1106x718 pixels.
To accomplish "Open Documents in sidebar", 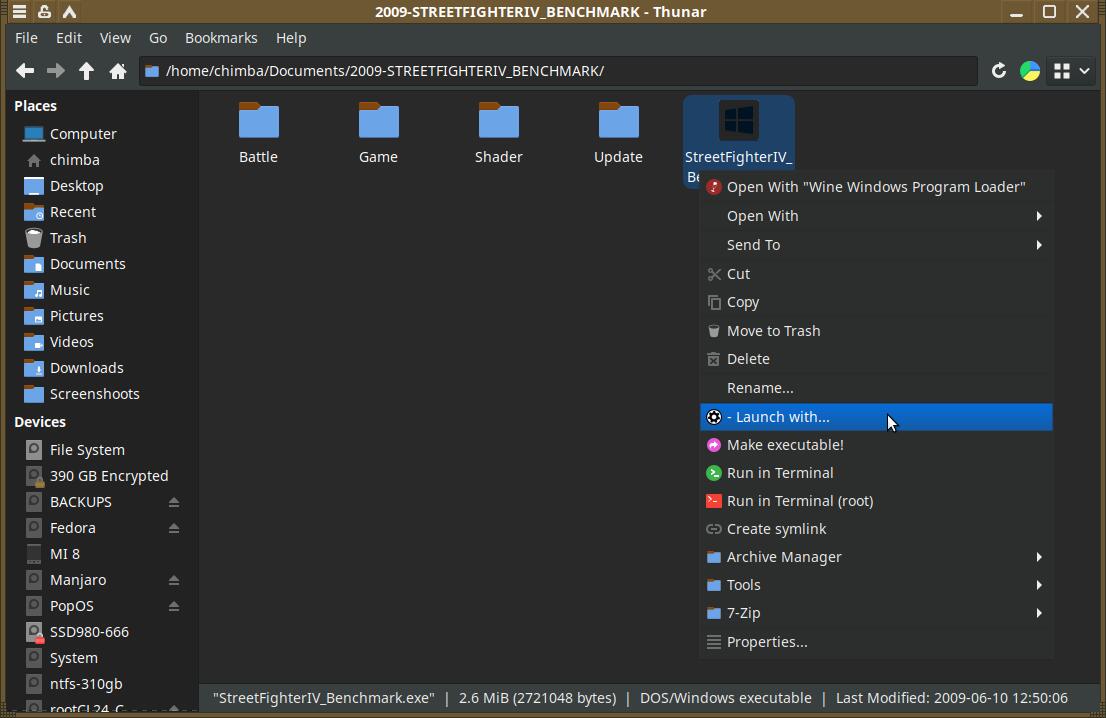I will click(x=100, y=264).
